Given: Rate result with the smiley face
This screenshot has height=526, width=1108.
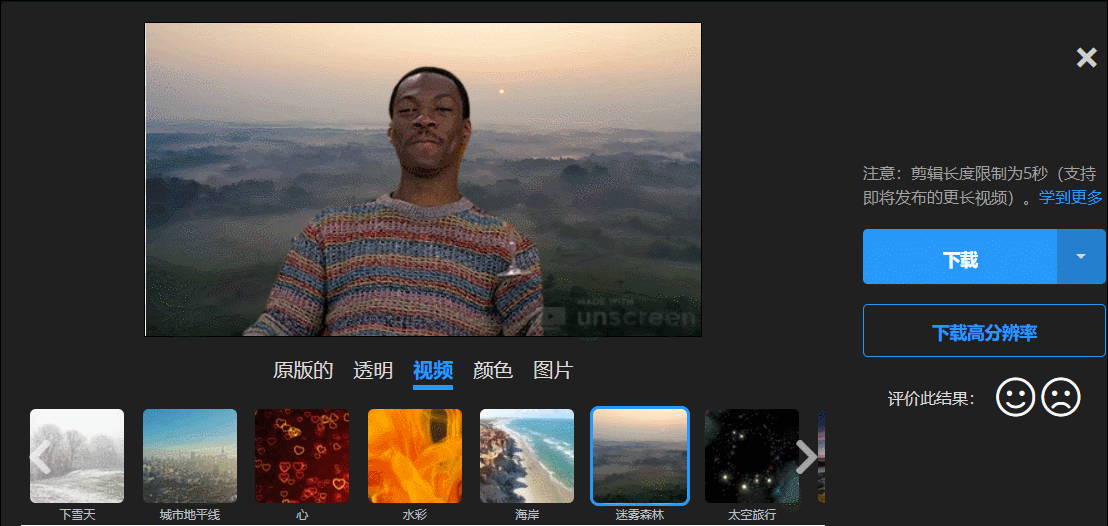Looking at the screenshot, I should click(x=1015, y=397).
